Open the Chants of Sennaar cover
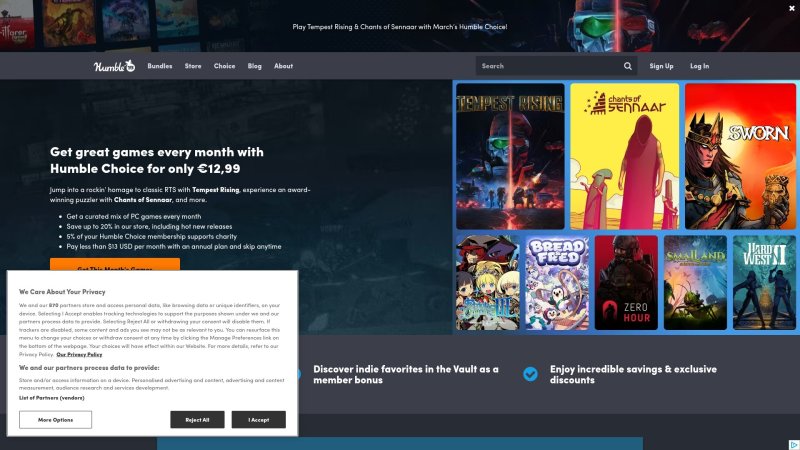Viewport: 800px width, 450px height. coord(624,156)
